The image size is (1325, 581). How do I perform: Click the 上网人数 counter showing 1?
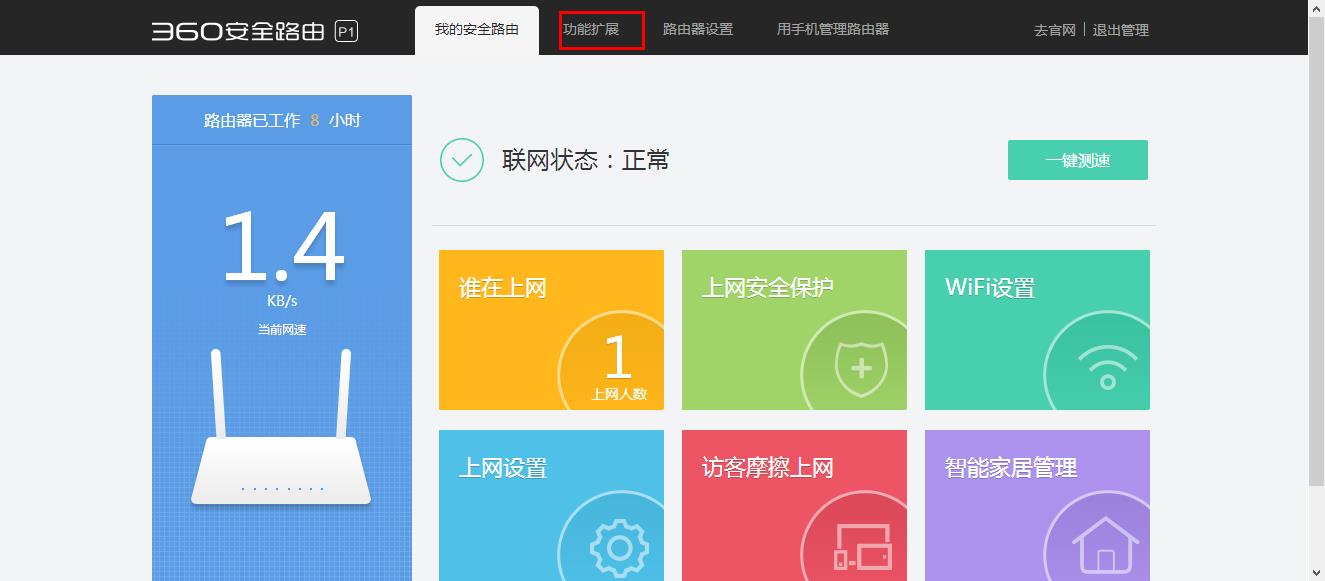[x=621, y=370]
